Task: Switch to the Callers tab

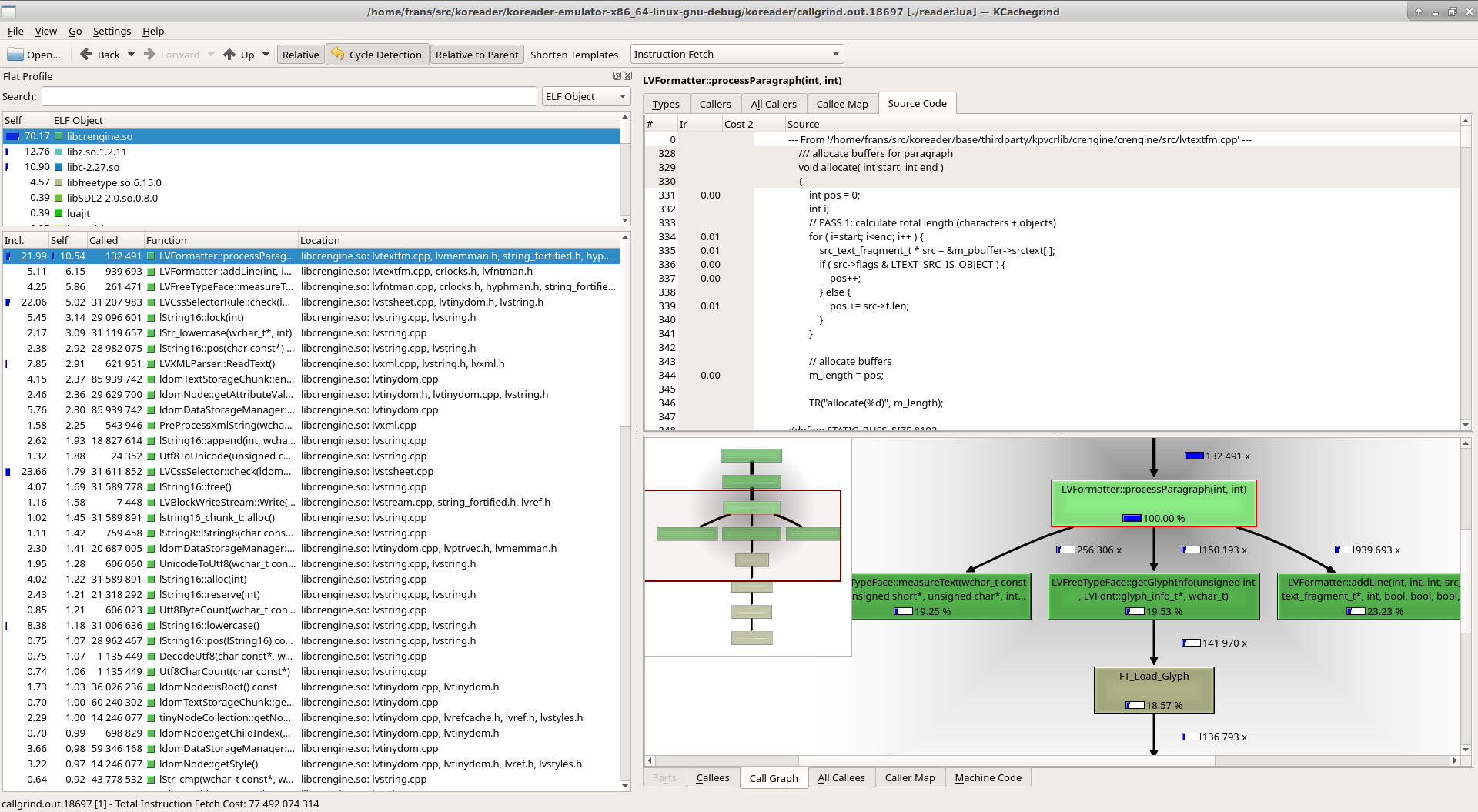Action: pyautogui.click(x=715, y=104)
